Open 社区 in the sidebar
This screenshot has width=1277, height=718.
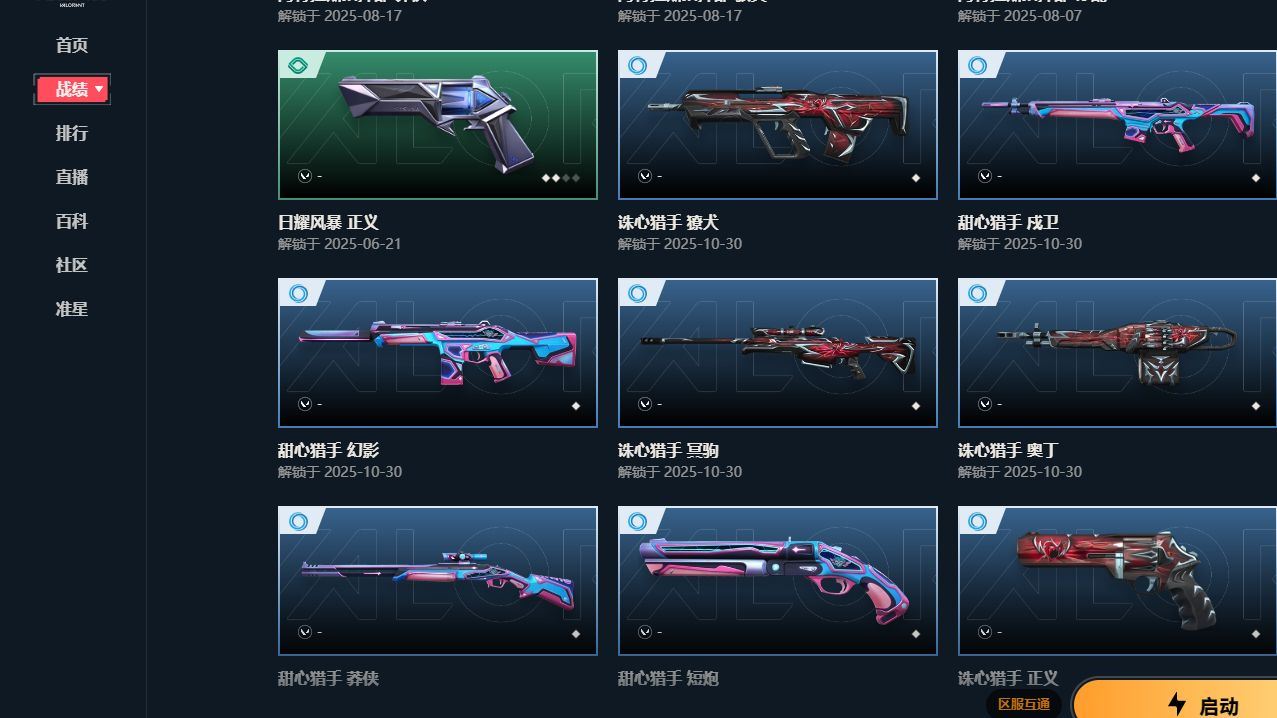coord(72,265)
